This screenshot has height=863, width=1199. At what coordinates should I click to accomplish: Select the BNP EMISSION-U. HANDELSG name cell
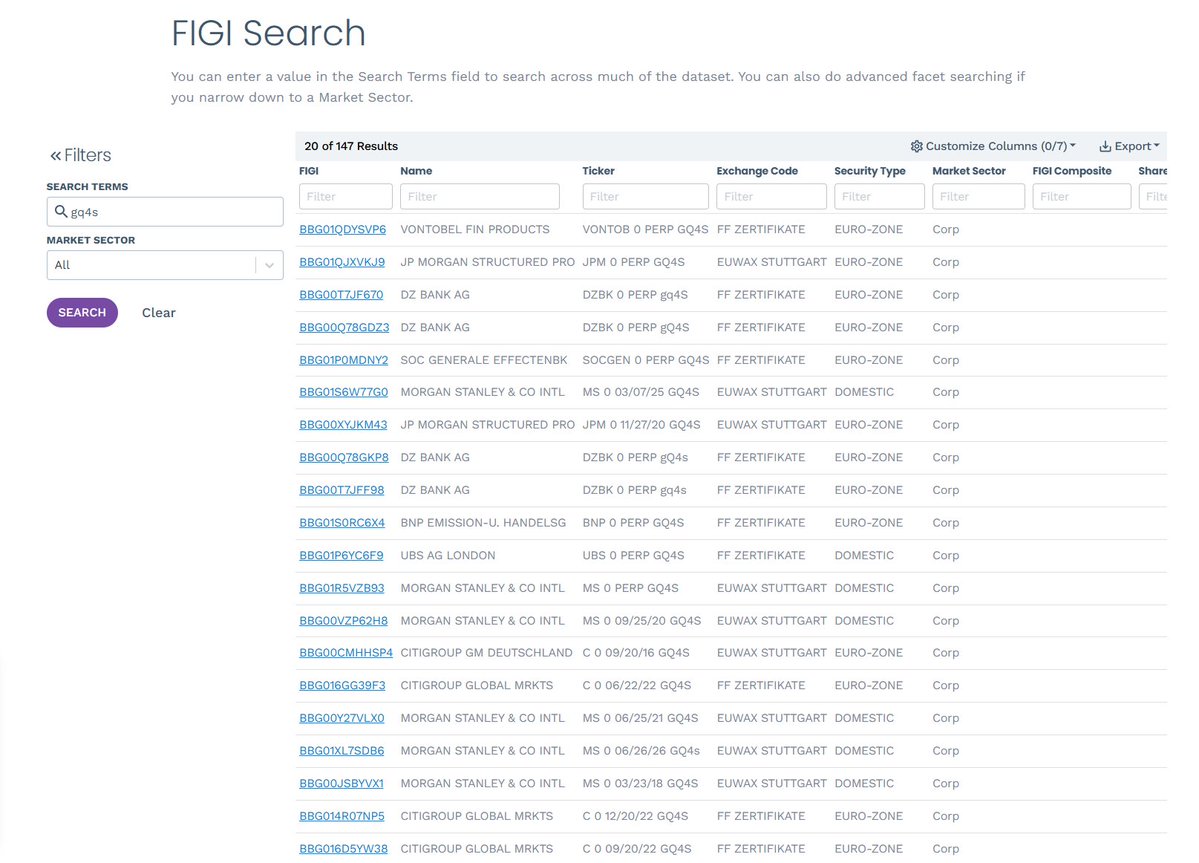483,523
